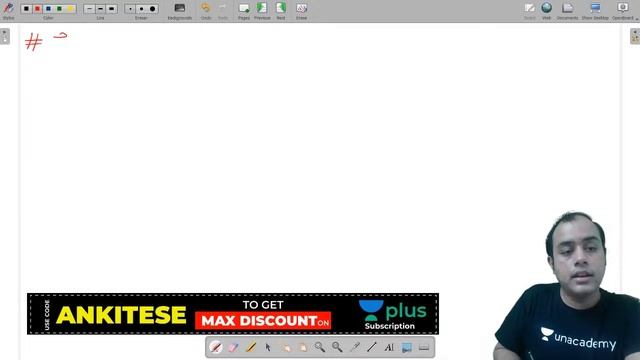
Task: Select the Text tool
Action: tap(389, 347)
